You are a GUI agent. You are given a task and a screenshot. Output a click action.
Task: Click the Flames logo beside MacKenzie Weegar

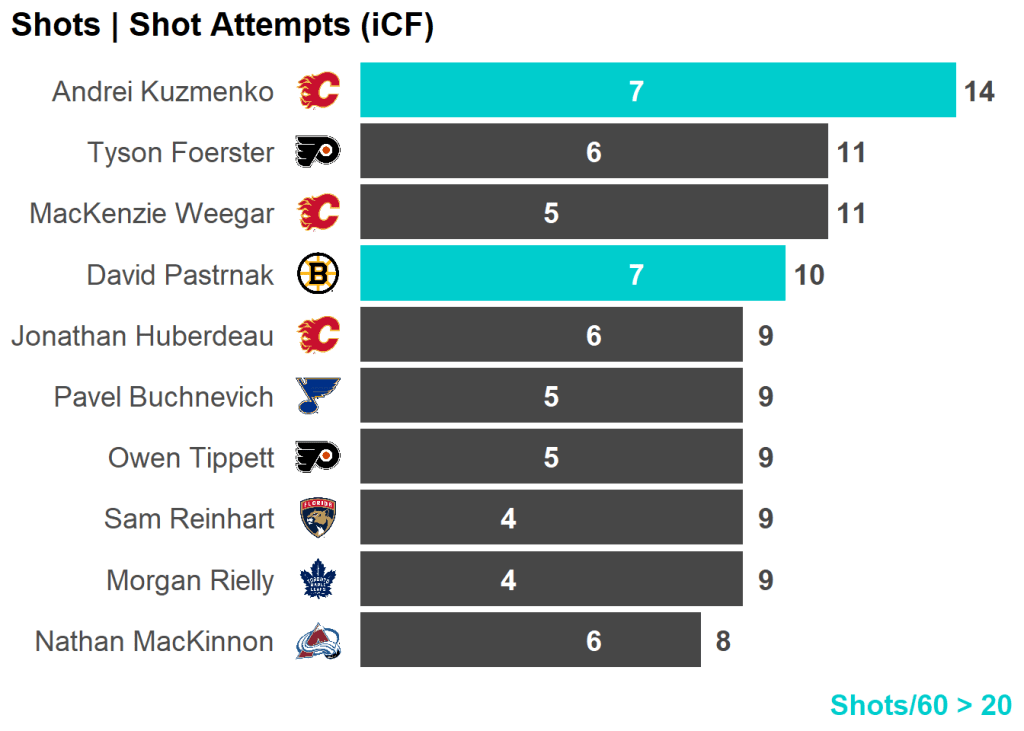[318, 213]
